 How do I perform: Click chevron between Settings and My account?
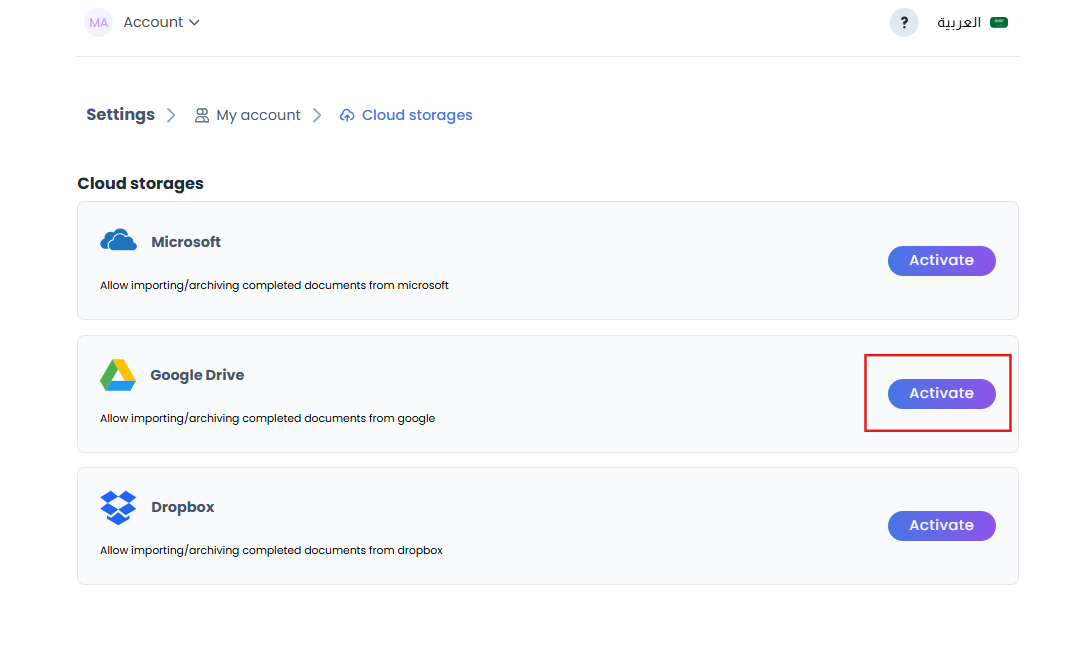point(171,115)
